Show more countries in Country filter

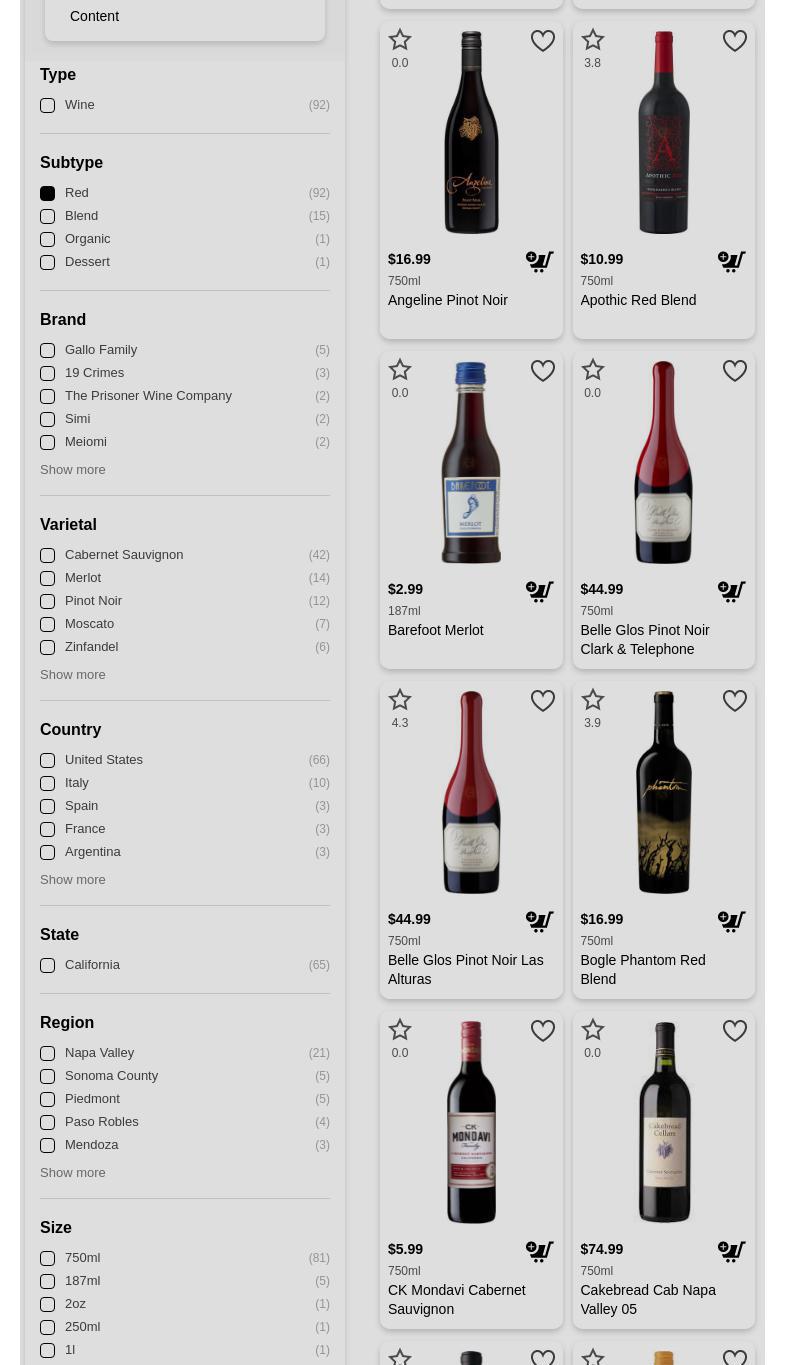[72, 879]
